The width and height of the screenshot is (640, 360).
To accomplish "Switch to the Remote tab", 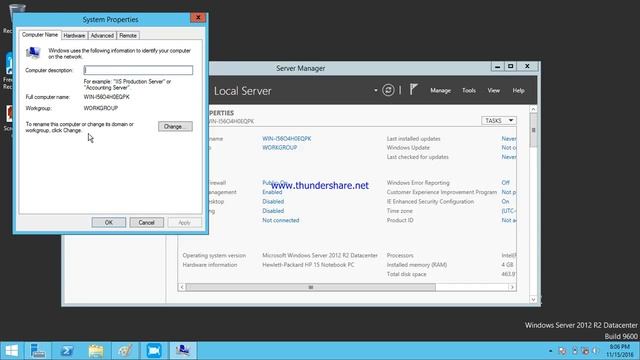I will click(128, 36).
